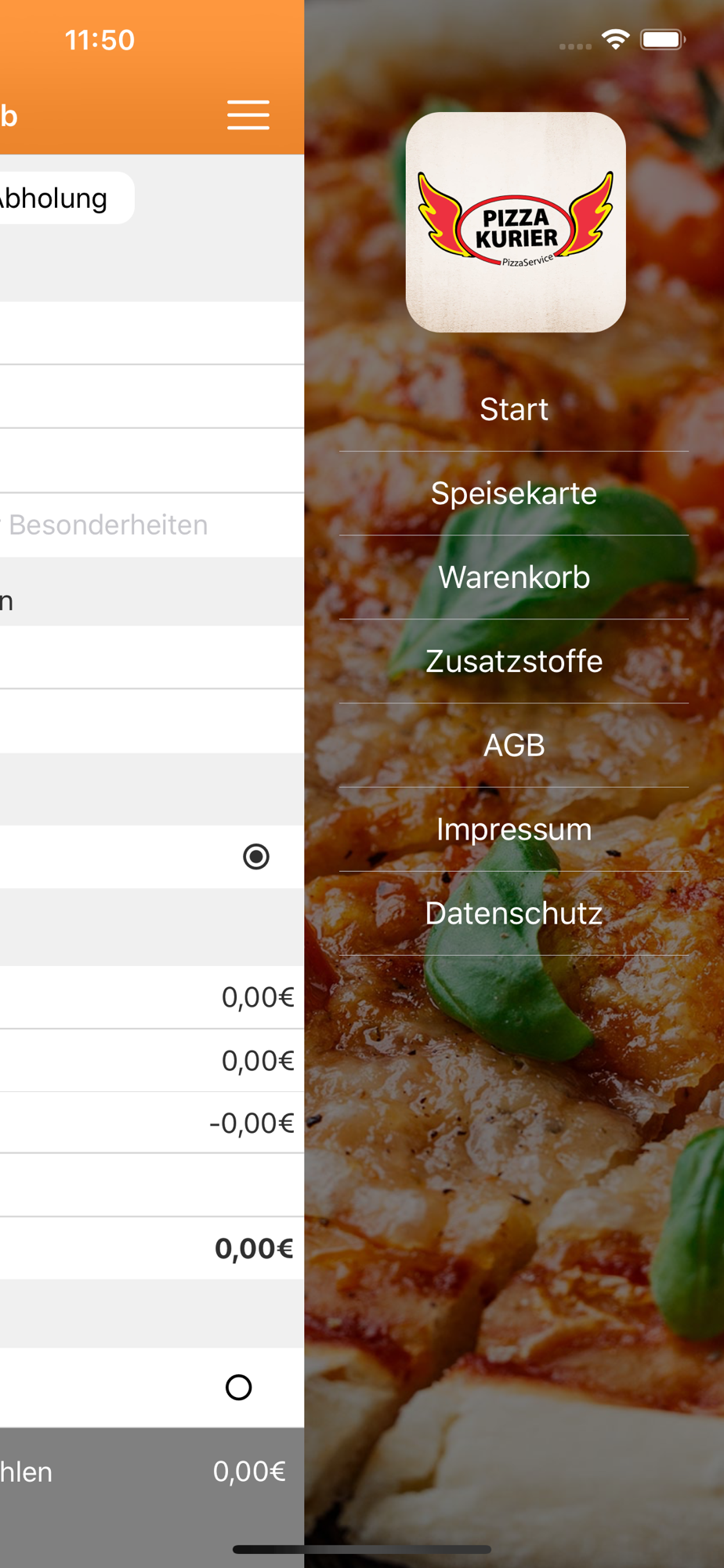Image resolution: width=724 pixels, height=1568 pixels.
Task: Tap the grey pay button showing 0,00€
Action: point(152,1472)
